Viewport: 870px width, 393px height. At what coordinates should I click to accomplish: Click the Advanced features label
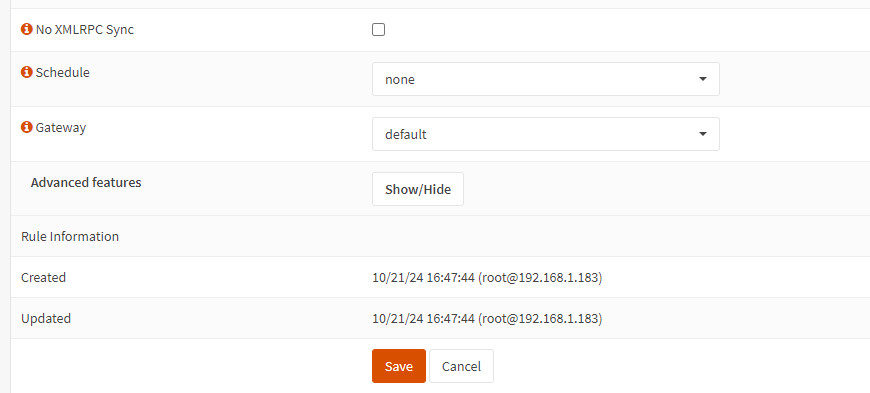(x=86, y=182)
